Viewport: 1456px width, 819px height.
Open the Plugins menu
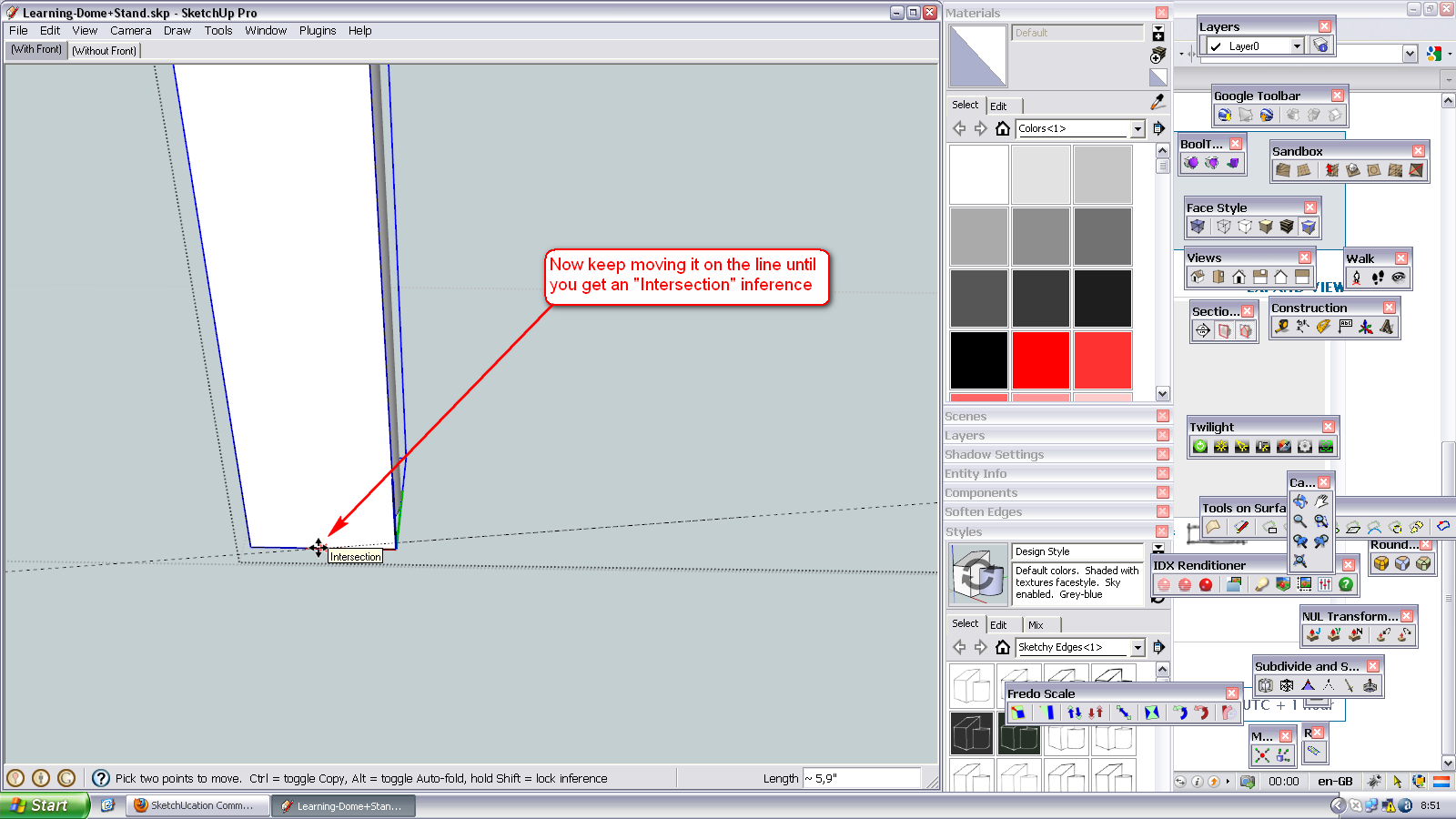[x=318, y=30]
